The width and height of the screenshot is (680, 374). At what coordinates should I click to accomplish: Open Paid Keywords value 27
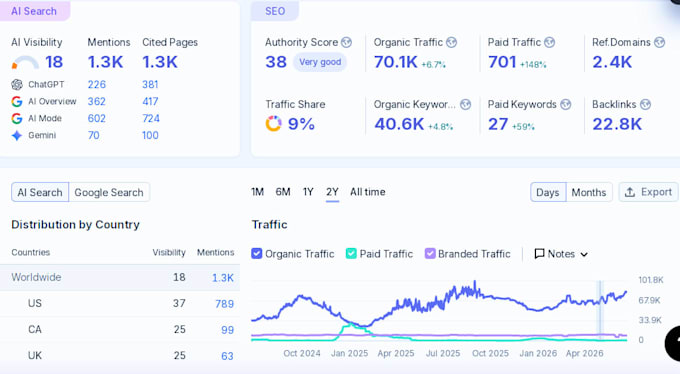pos(498,124)
